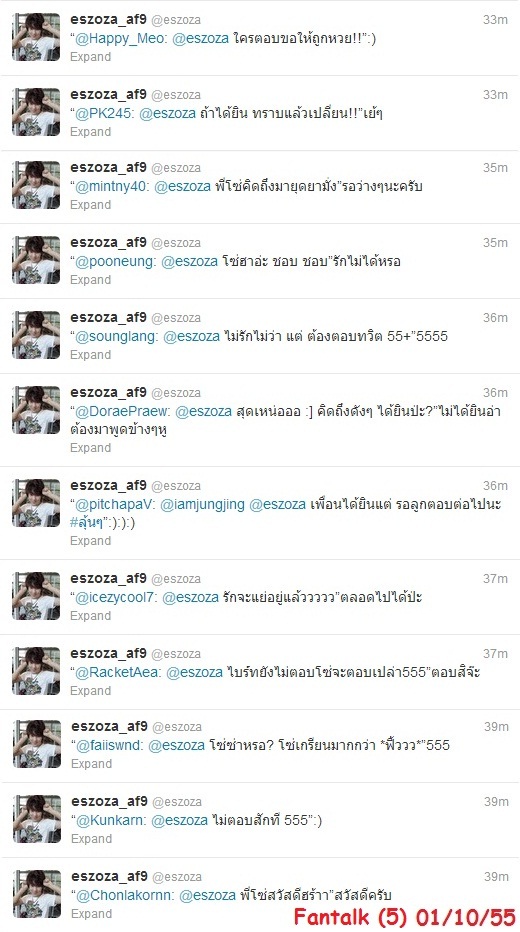Open the @faiiswnd mention link

pos(110,745)
